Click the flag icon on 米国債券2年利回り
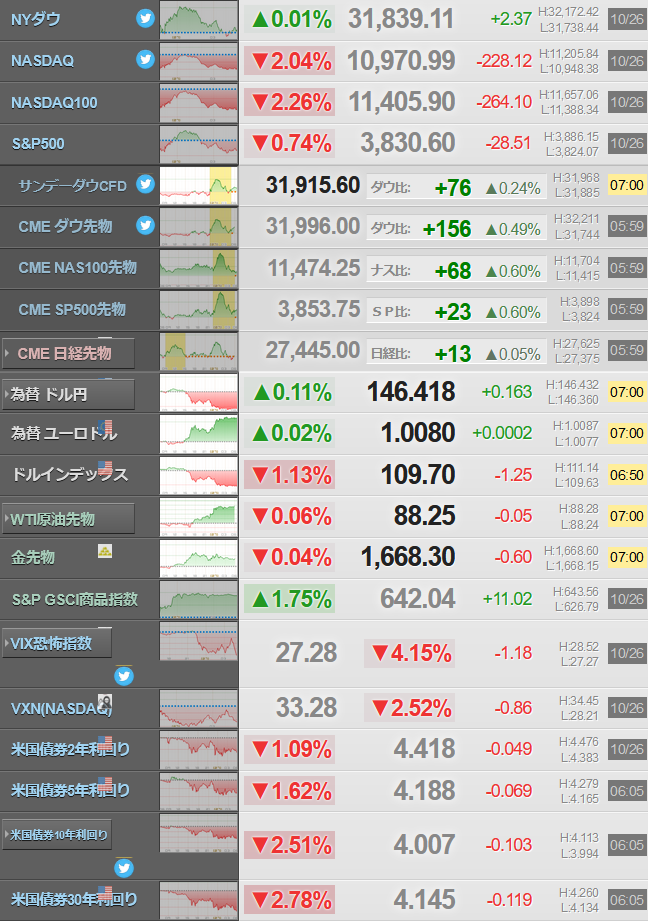This screenshot has width=648, height=921. tap(105, 742)
